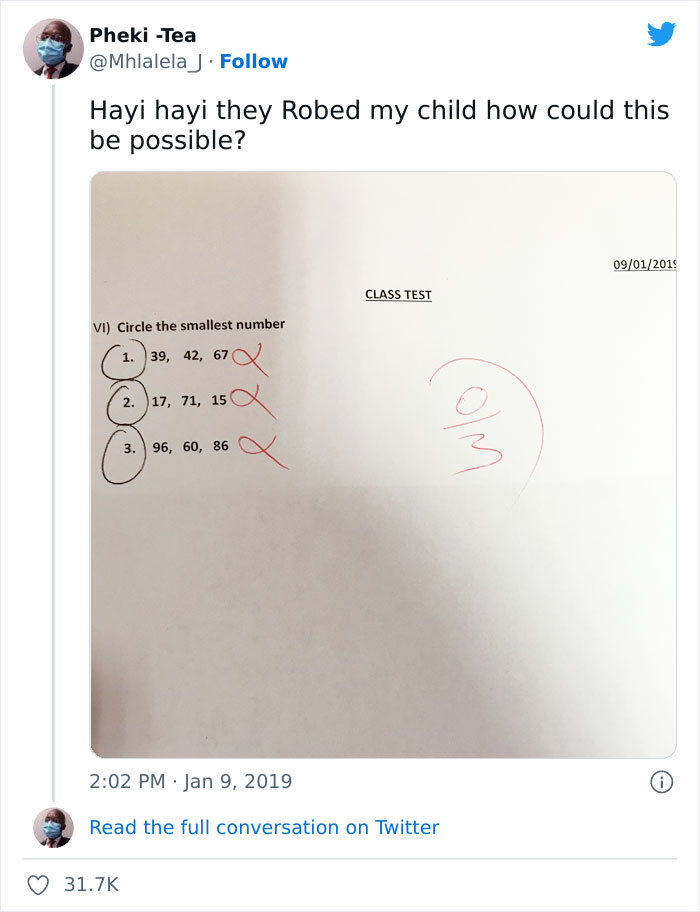Viewport: 700px width, 912px height.
Task: Click the circled 0/3 score in the photo
Action: tap(473, 420)
